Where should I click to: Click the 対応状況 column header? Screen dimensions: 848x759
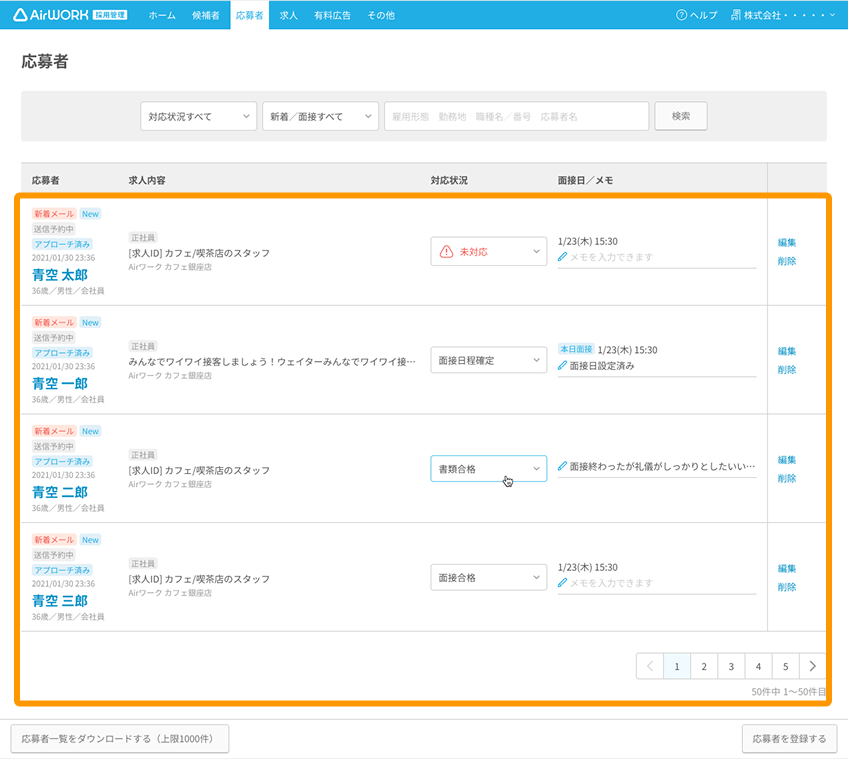(449, 180)
